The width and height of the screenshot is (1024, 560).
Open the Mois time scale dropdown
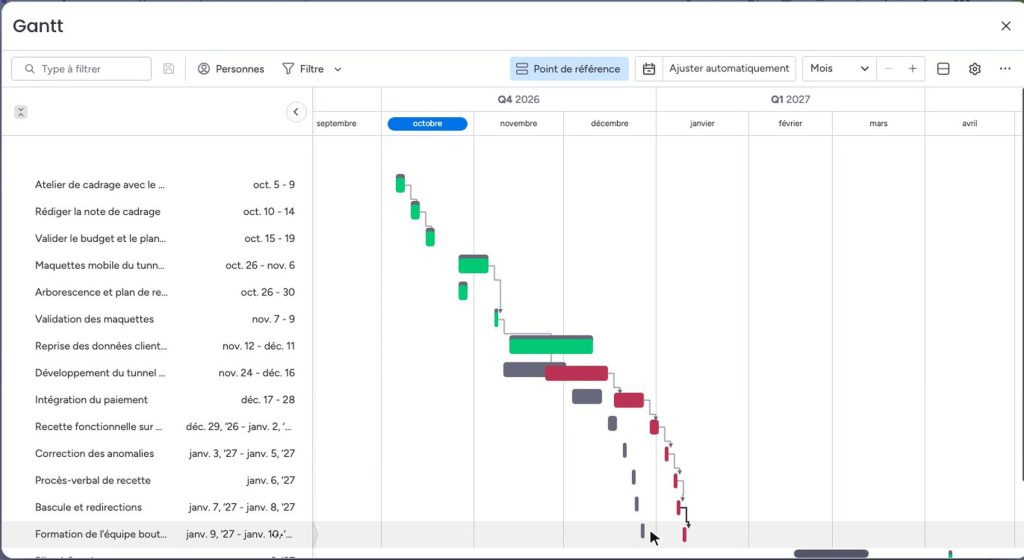click(x=839, y=69)
